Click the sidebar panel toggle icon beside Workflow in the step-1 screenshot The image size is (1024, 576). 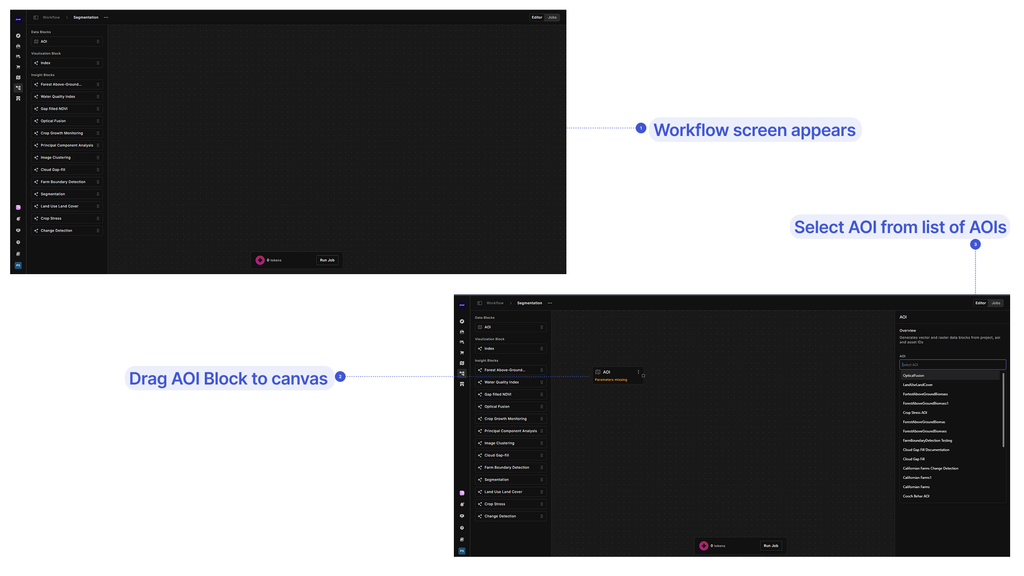click(x=36, y=18)
